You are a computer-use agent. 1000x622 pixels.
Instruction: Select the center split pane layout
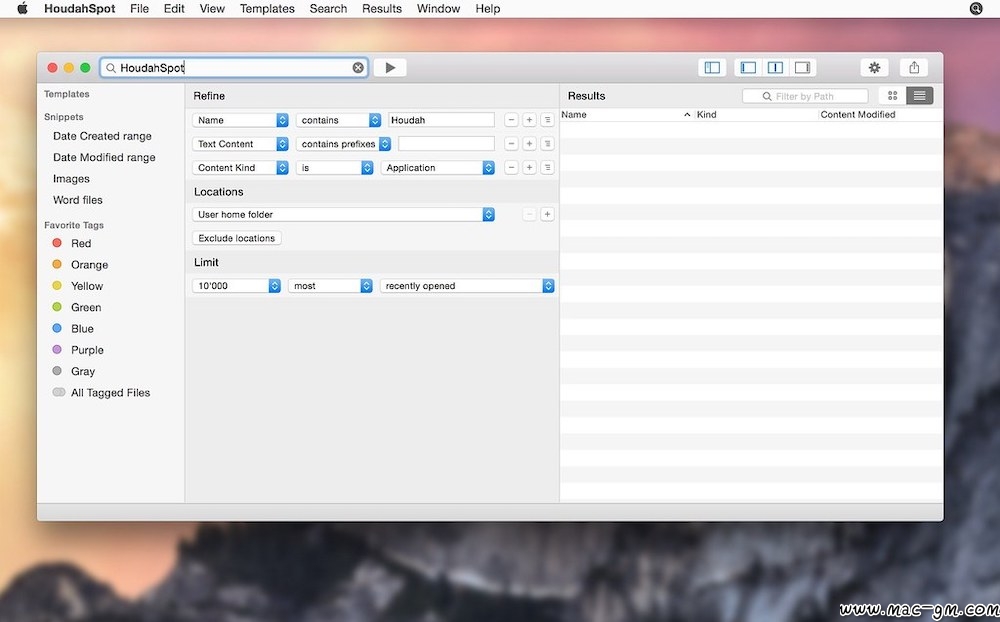click(775, 68)
